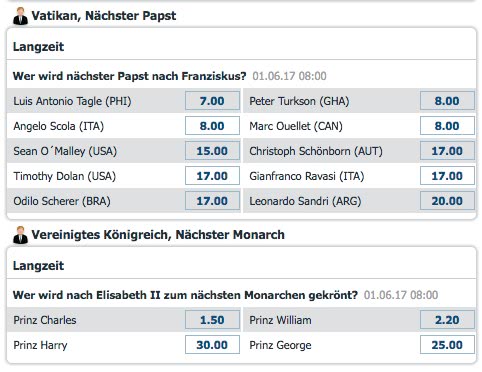Click the Langzeit header in the Papst section

click(x=38, y=47)
